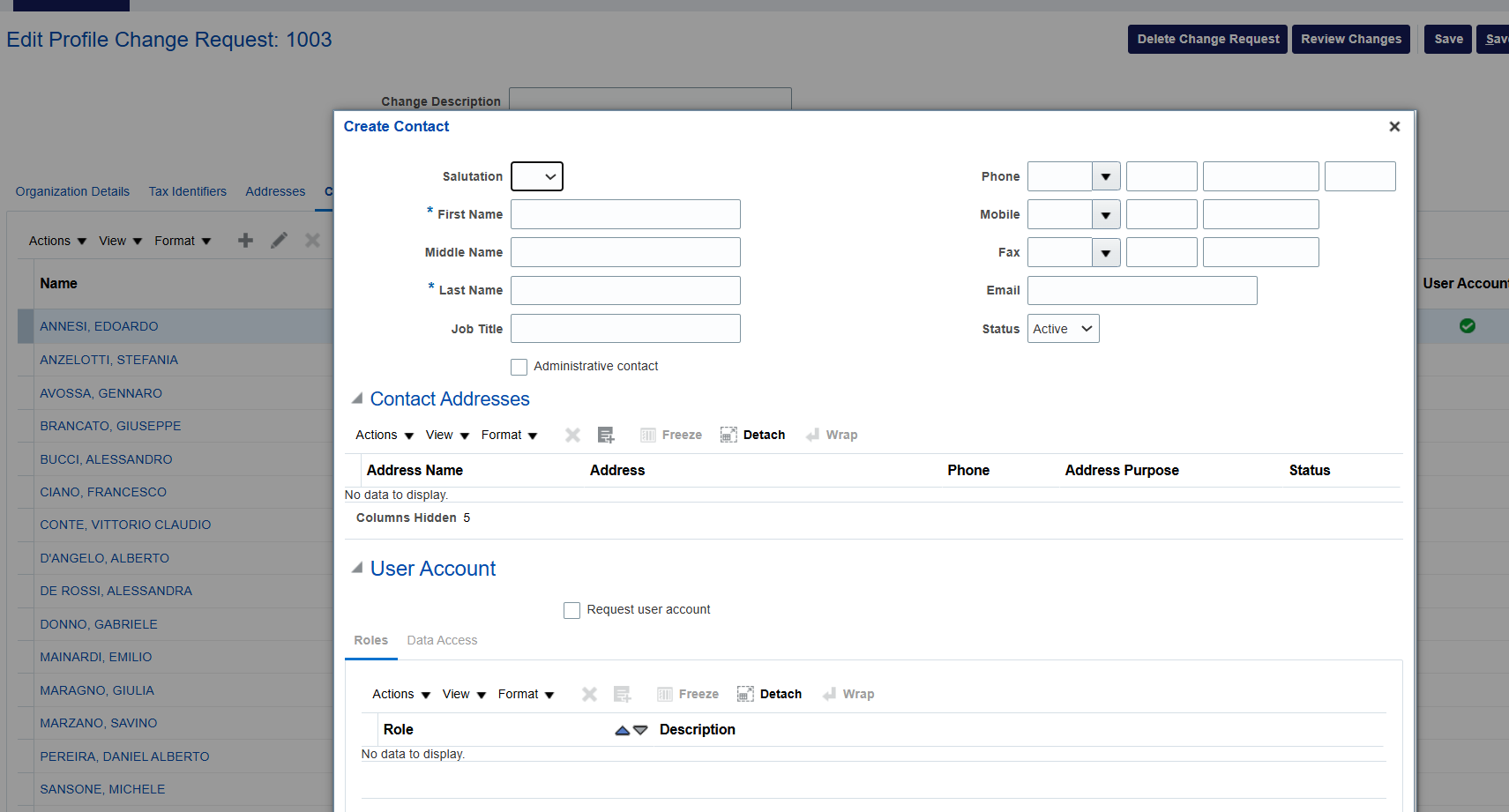The image size is (1509, 812).
Task: Sort the Role column descending
Action: (641, 731)
